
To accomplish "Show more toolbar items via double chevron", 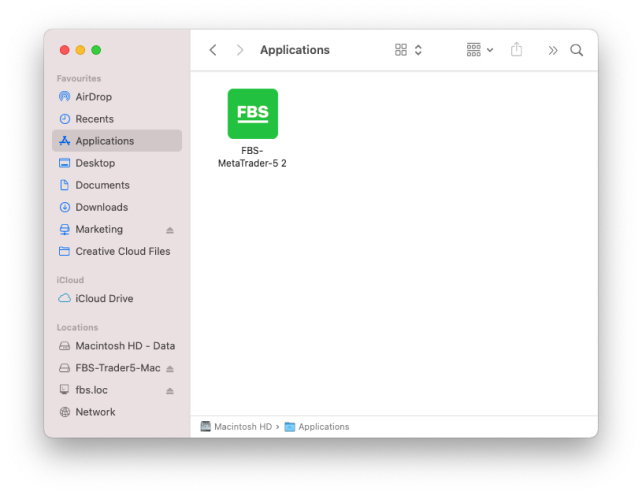I will click(553, 50).
